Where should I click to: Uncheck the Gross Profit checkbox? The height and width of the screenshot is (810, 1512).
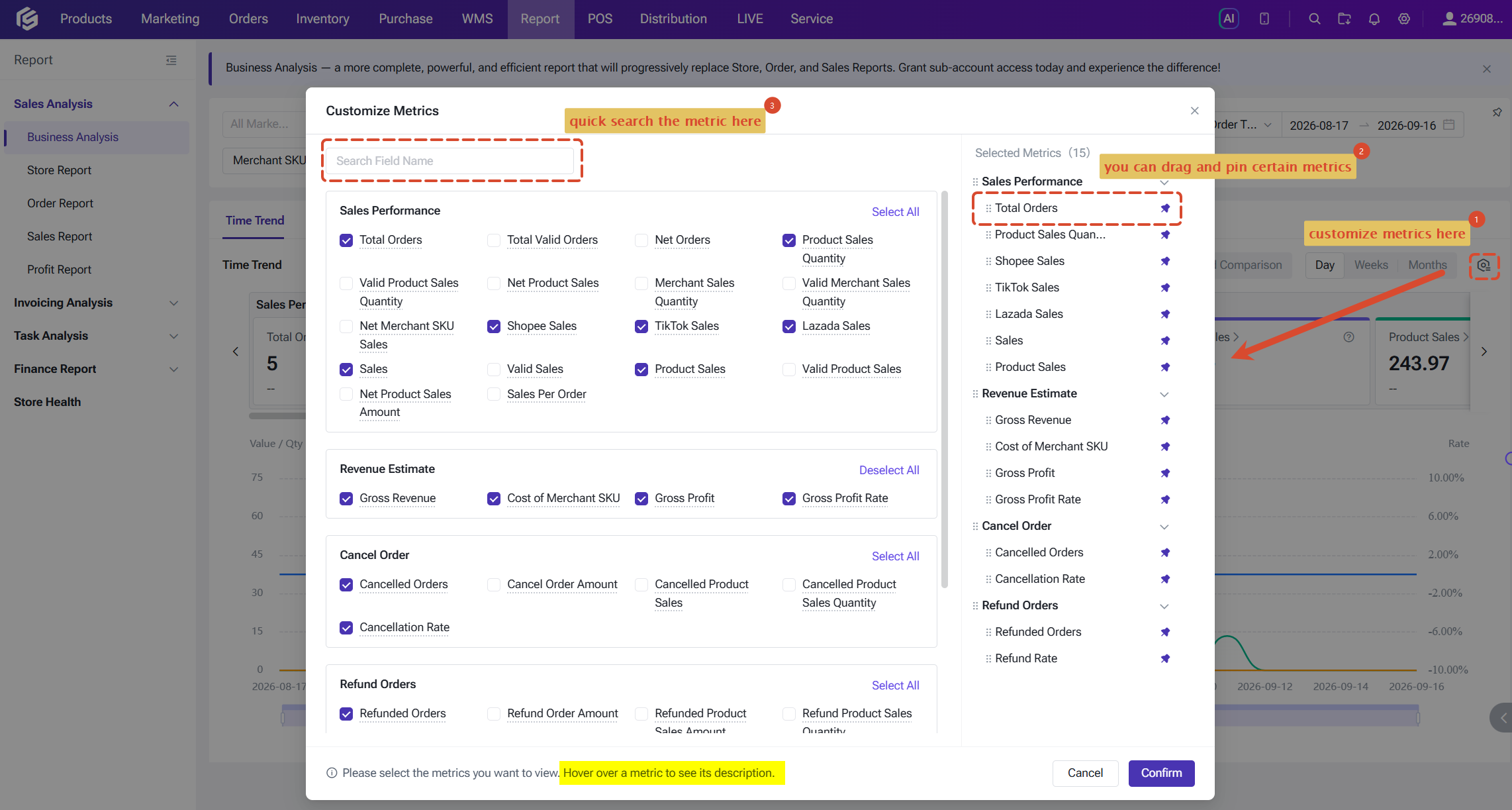pyautogui.click(x=641, y=499)
